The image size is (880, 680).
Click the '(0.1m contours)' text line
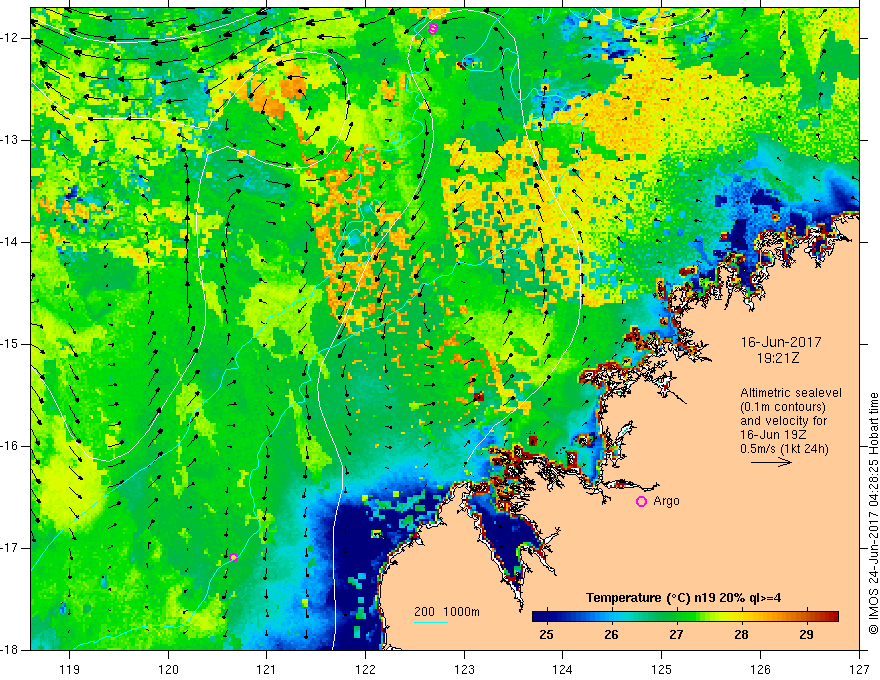783,407
